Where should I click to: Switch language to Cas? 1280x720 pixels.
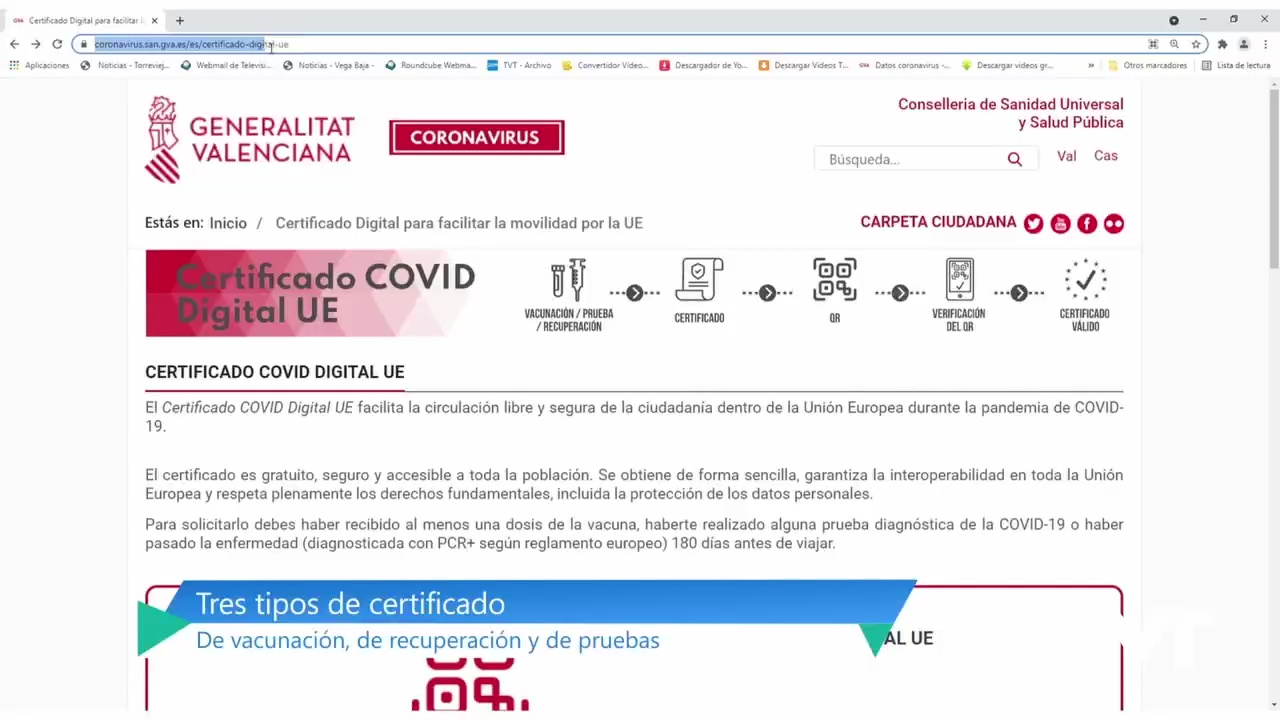[1106, 156]
